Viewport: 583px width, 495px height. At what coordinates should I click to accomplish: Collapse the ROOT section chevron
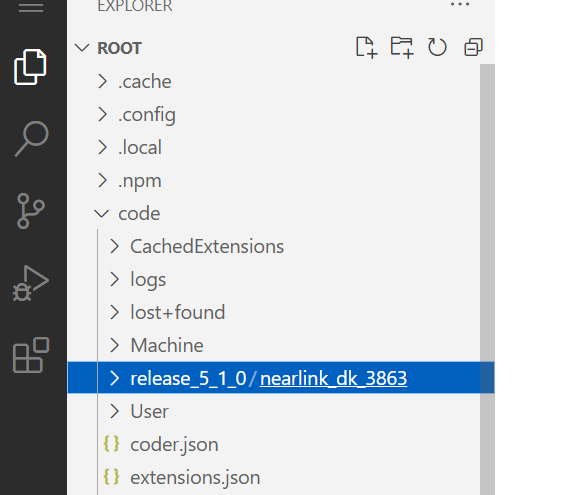(82, 48)
